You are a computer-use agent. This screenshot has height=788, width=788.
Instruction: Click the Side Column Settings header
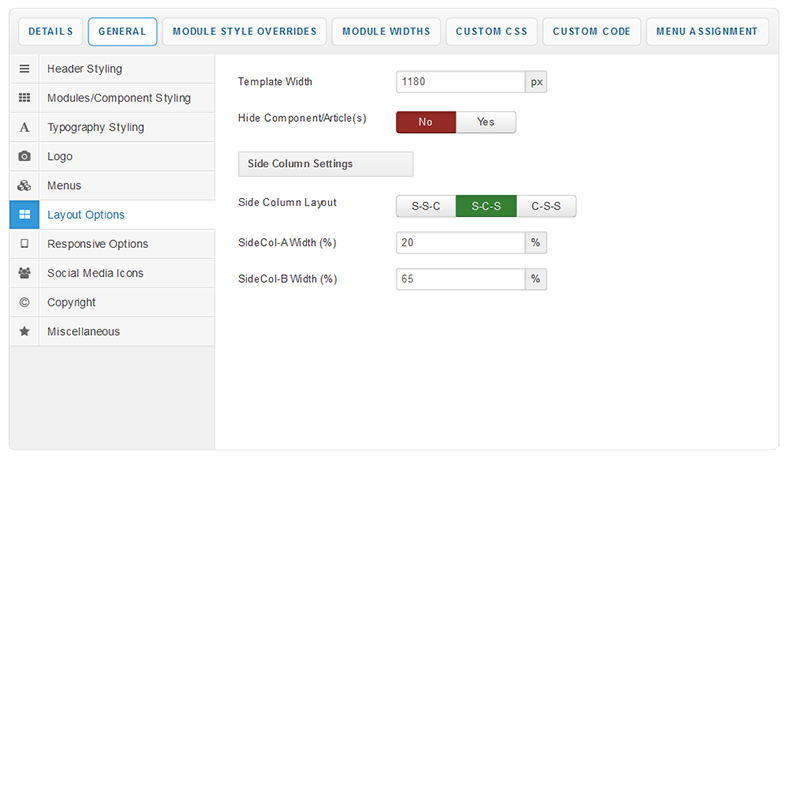pyautogui.click(x=325, y=164)
